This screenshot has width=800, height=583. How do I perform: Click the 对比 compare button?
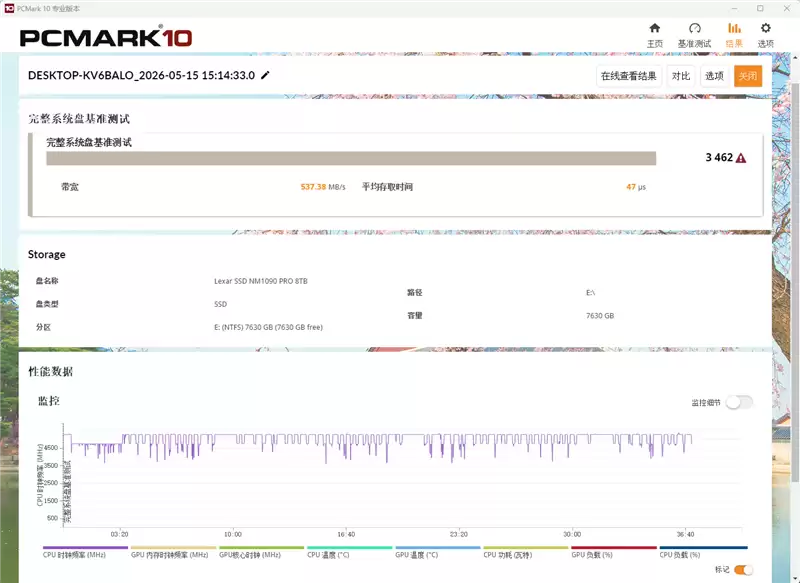click(x=681, y=76)
